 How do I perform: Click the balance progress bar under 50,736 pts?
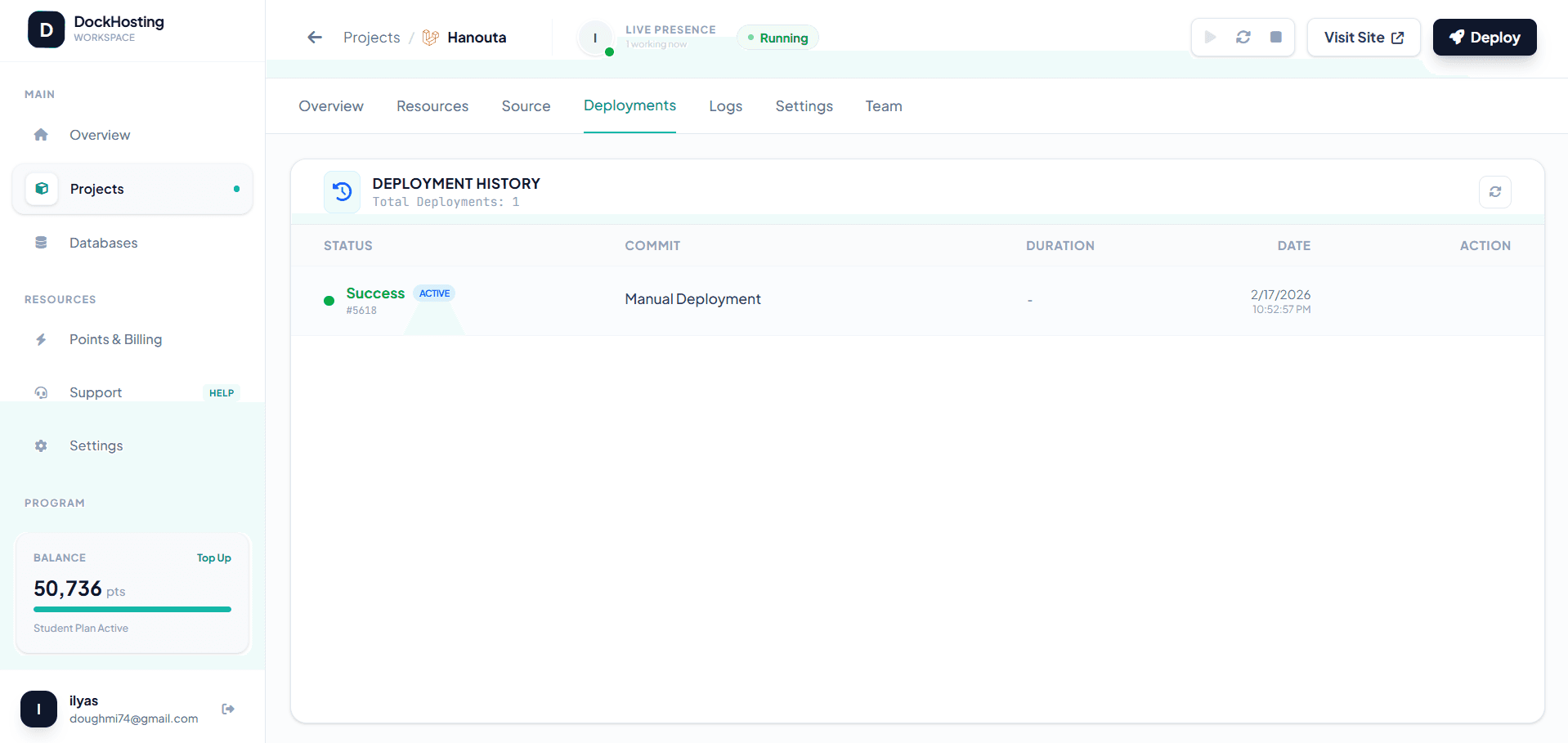click(132, 609)
